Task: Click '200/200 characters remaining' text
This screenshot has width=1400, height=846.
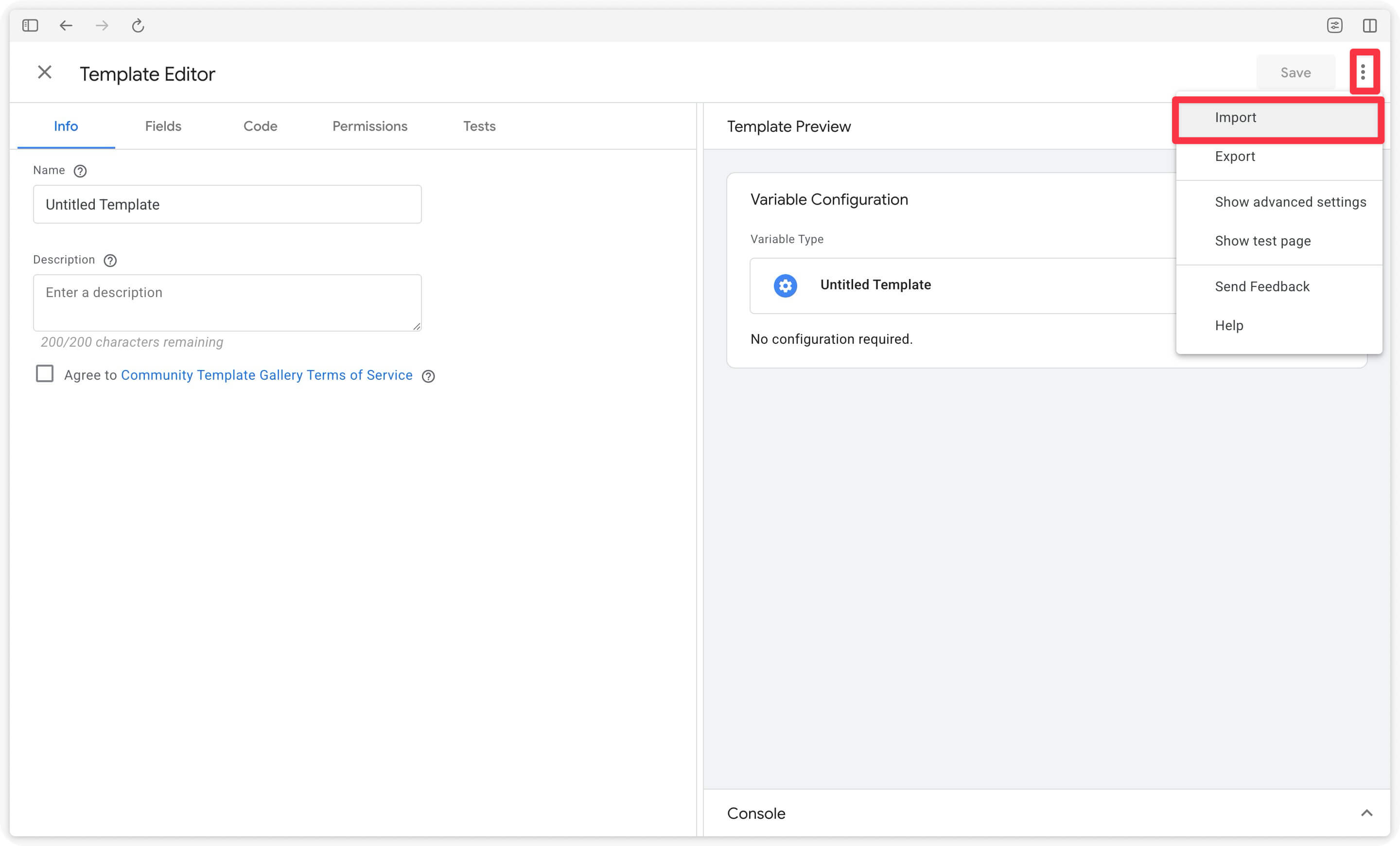Action: pos(132,342)
